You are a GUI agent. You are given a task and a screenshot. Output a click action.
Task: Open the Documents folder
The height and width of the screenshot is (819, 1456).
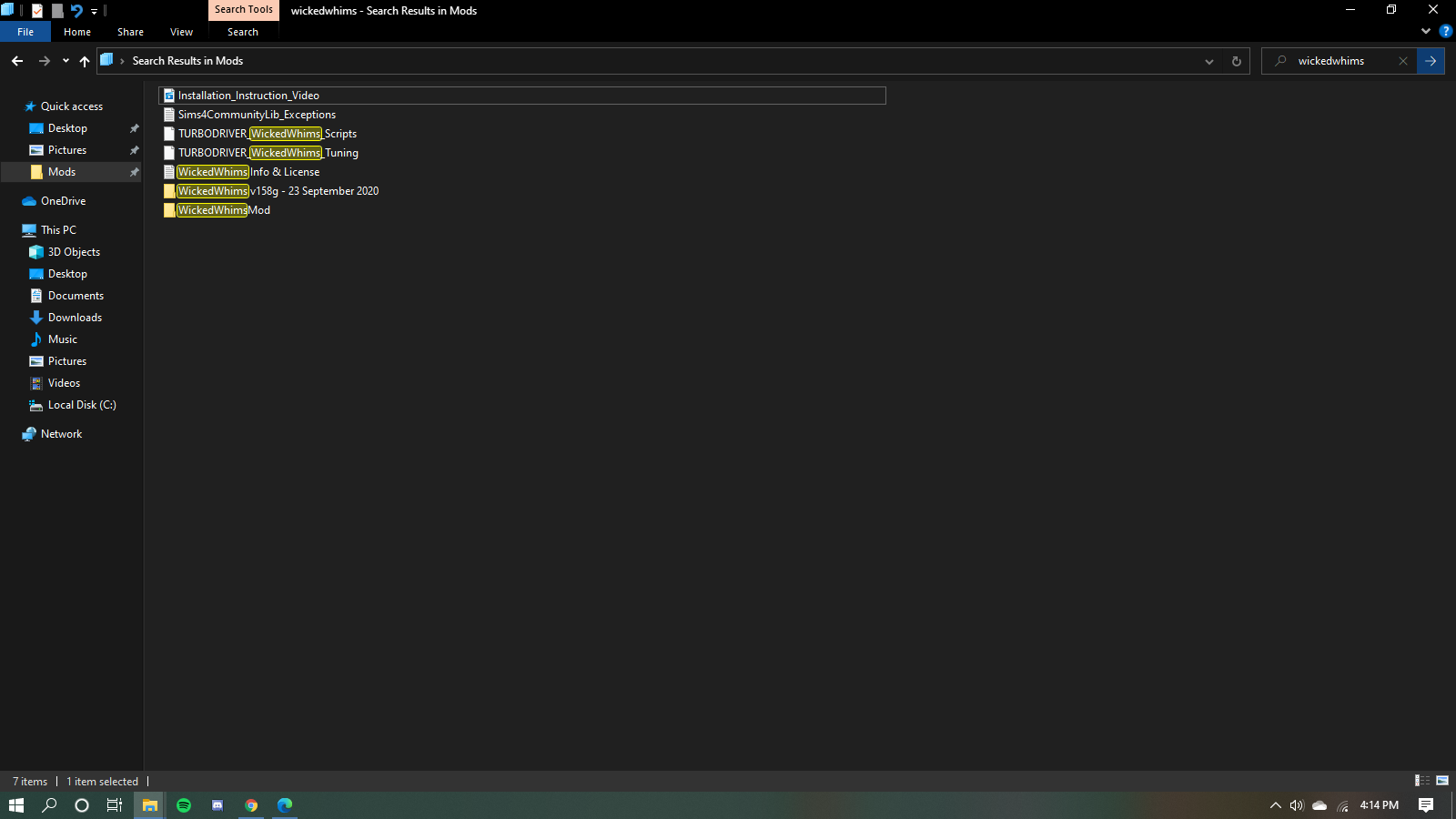(76, 296)
